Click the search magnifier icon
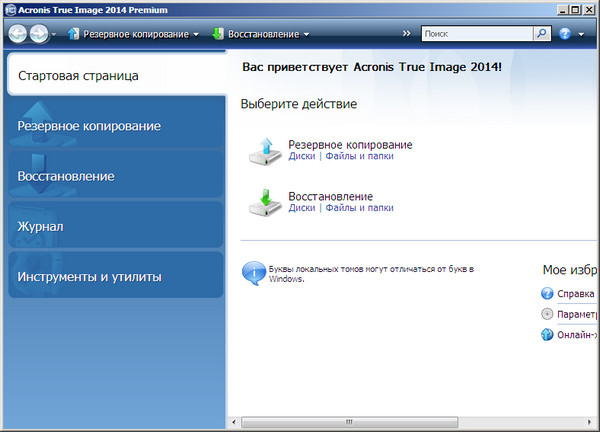The image size is (600, 432). click(x=541, y=33)
